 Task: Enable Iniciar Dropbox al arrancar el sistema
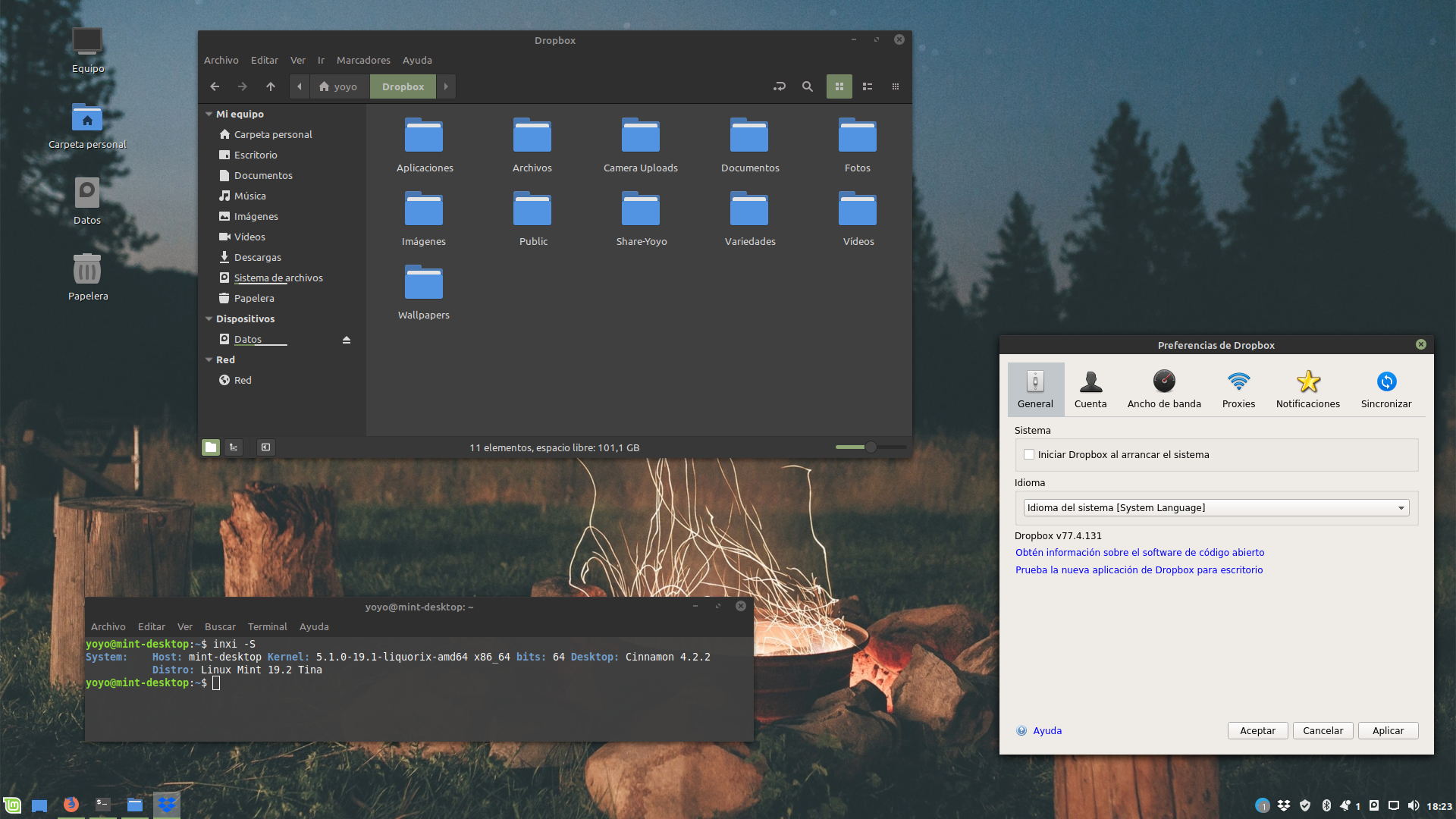click(x=1029, y=455)
